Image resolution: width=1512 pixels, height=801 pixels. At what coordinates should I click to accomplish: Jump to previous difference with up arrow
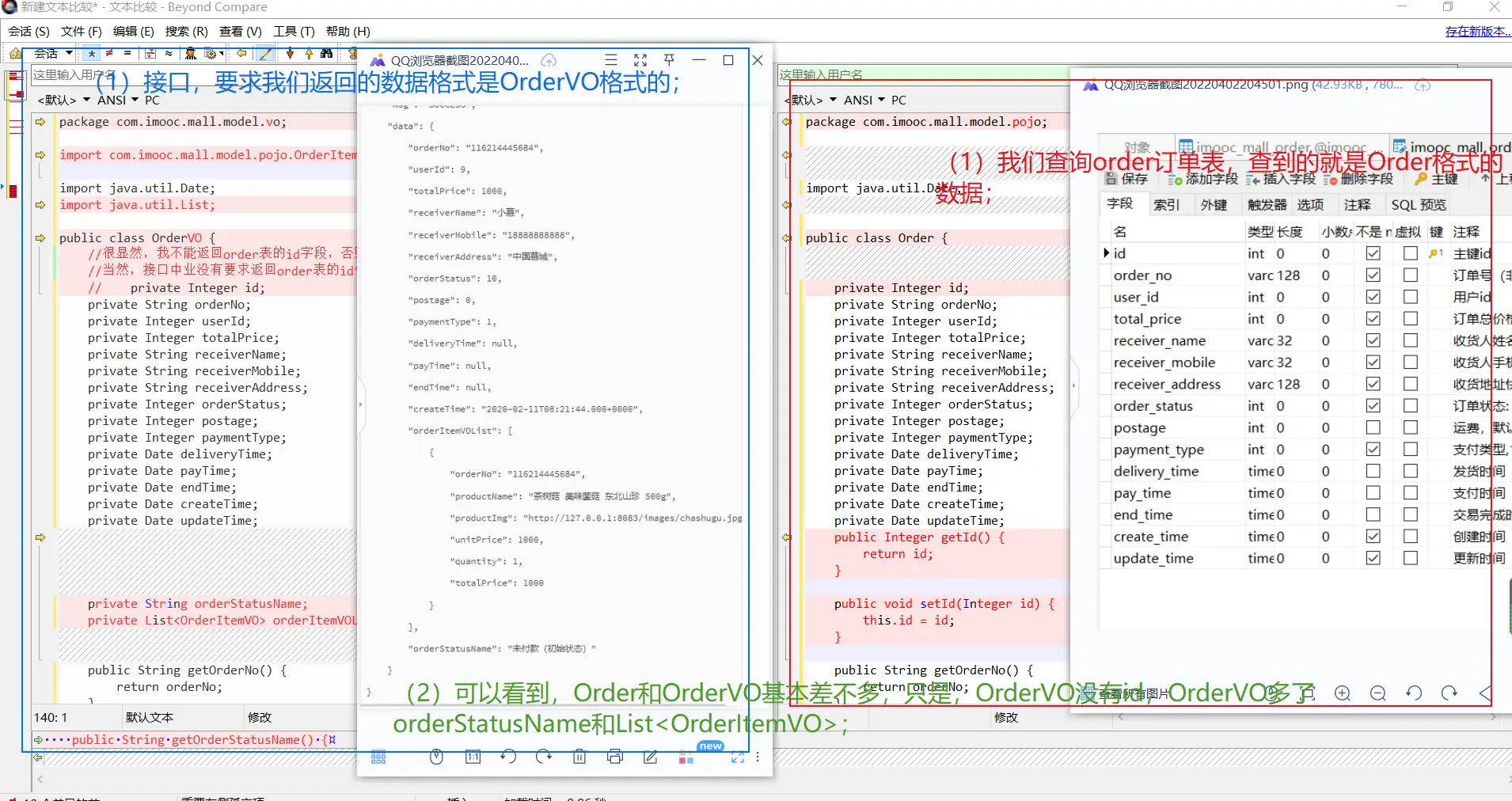tap(309, 54)
